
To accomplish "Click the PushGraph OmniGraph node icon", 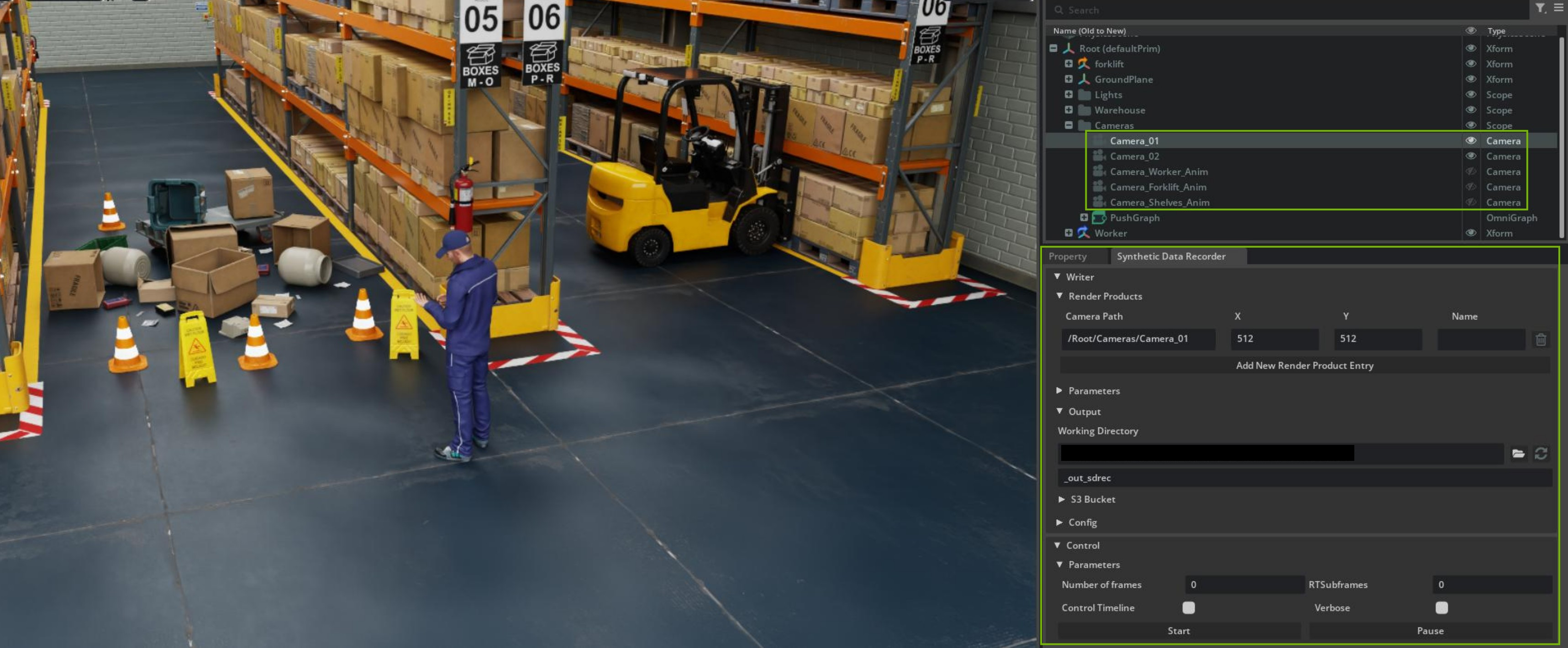I will click(1099, 218).
